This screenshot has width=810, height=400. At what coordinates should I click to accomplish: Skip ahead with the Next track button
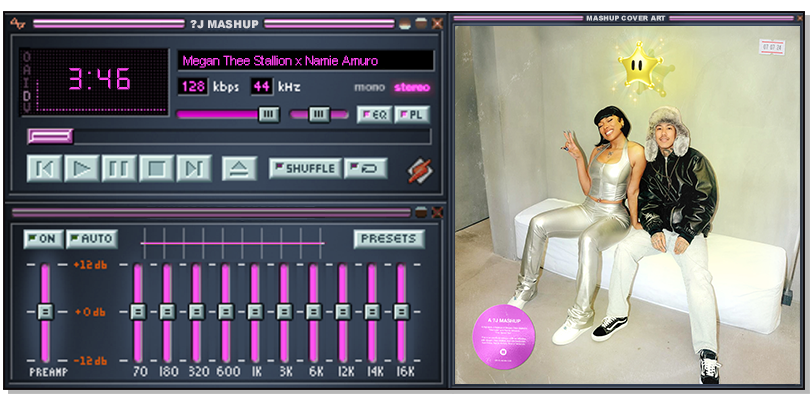coord(194,168)
